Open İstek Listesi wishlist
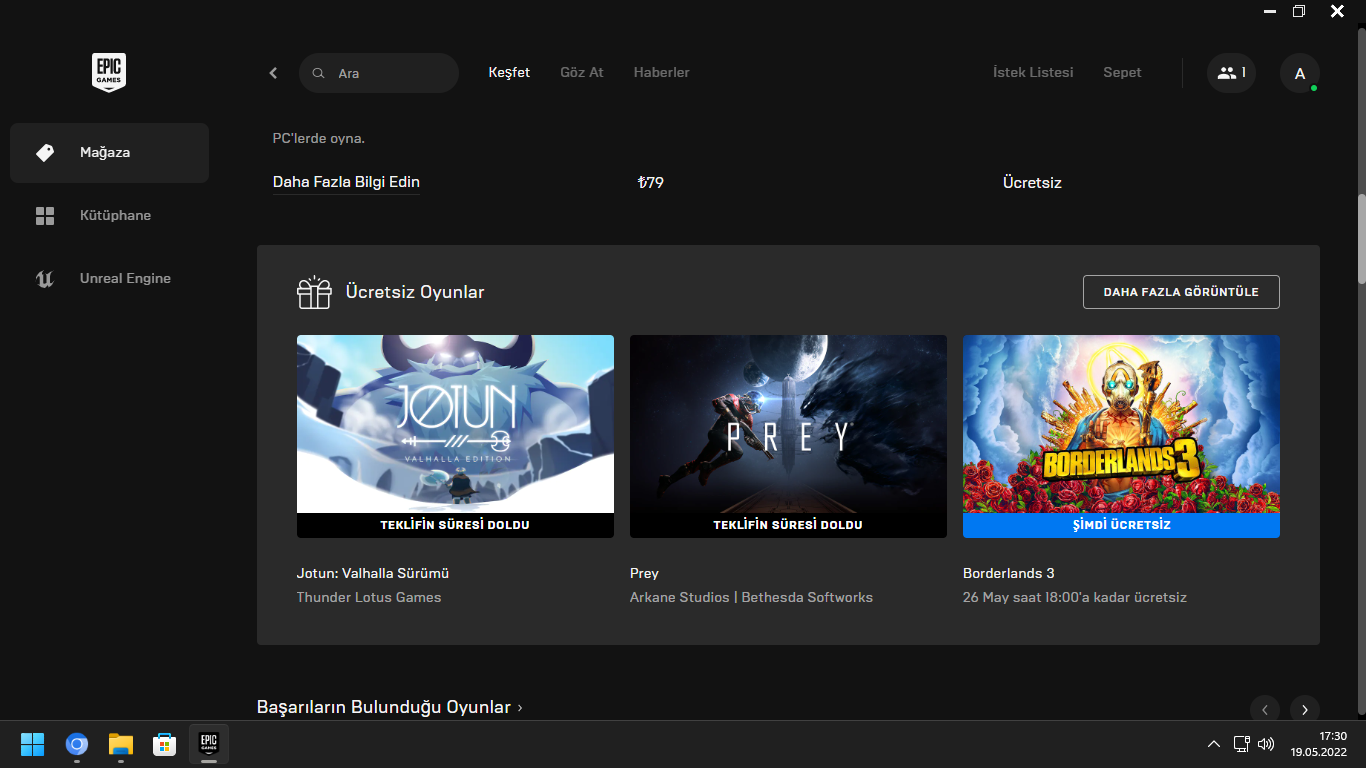Image resolution: width=1366 pixels, height=768 pixels. coord(1033,73)
